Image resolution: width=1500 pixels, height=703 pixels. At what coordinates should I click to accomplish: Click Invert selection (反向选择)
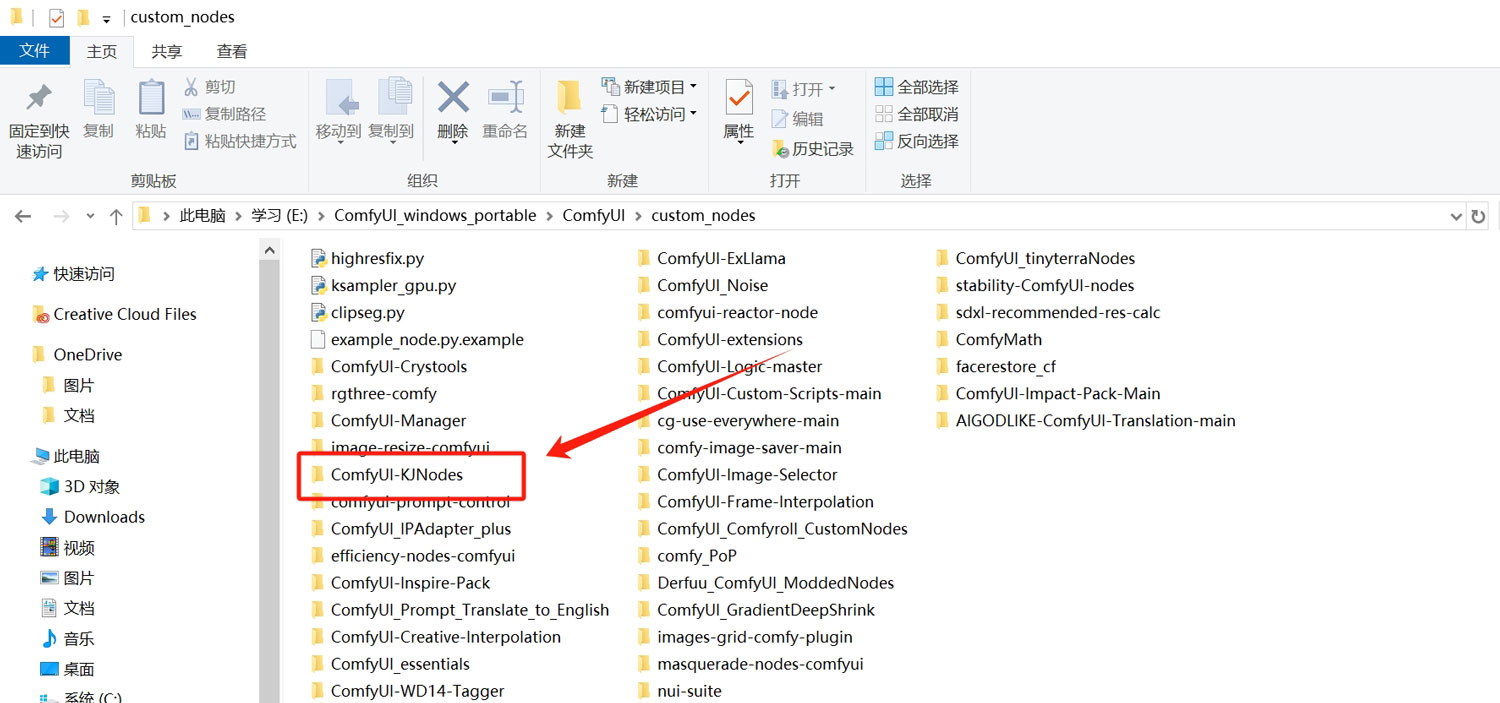point(917,141)
